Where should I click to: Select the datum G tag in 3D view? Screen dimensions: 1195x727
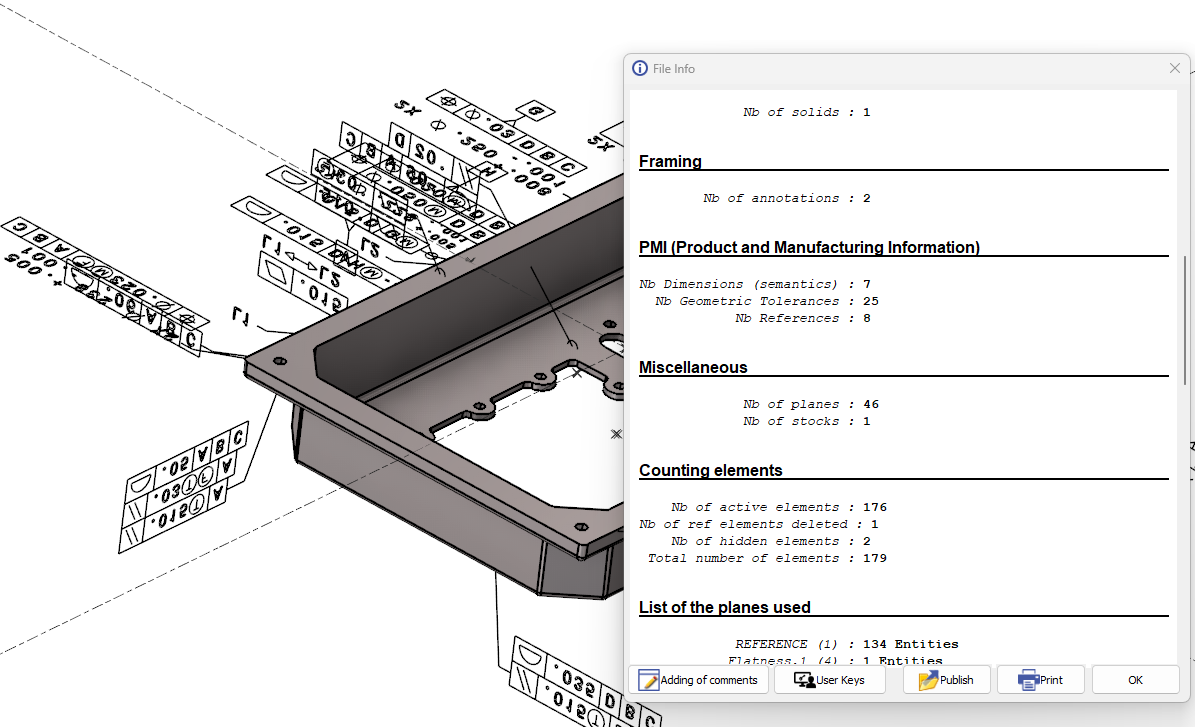click(x=534, y=110)
